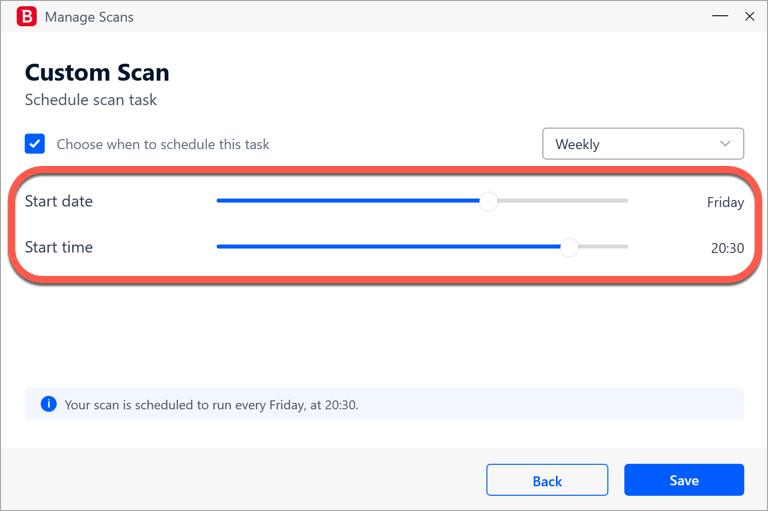This screenshot has width=768, height=511.
Task: Close the Manage Scans window
Action: click(x=749, y=16)
